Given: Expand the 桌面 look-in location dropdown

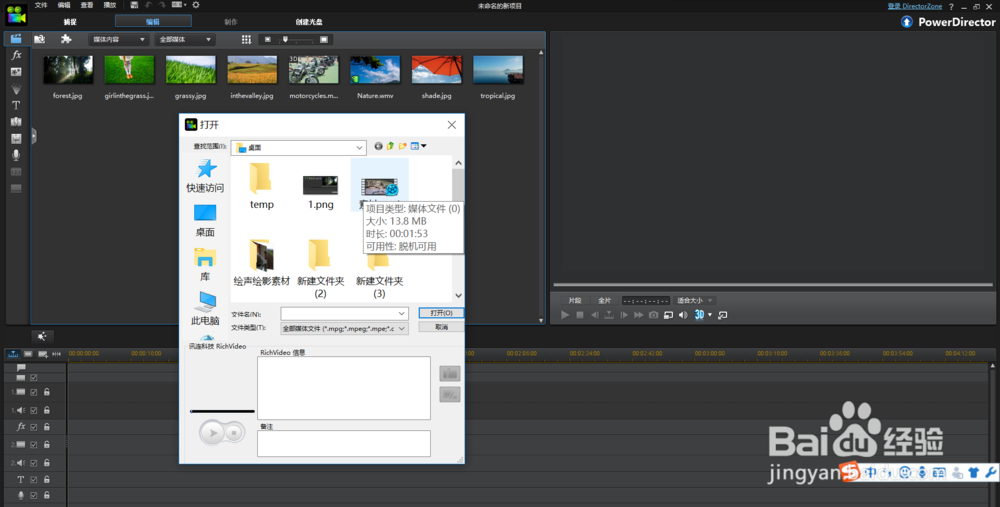Looking at the screenshot, I should coord(359,147).
